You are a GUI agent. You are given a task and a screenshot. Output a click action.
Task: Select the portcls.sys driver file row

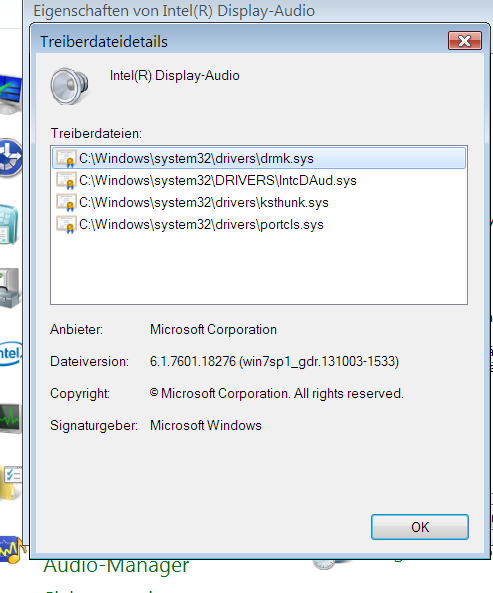pos(259,224)
